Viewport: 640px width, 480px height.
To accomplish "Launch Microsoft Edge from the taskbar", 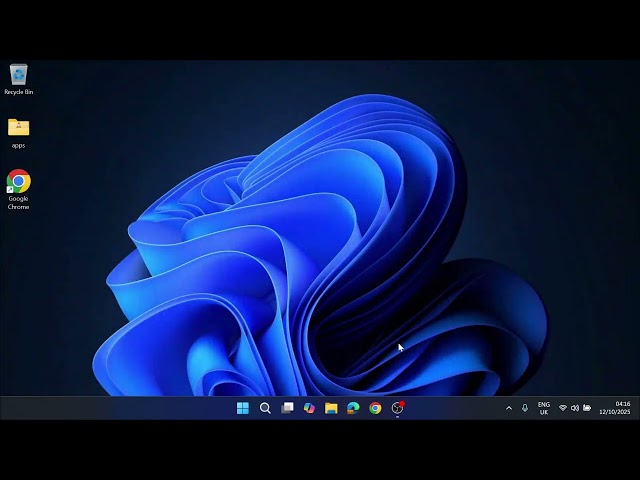I will click(353, 408).
